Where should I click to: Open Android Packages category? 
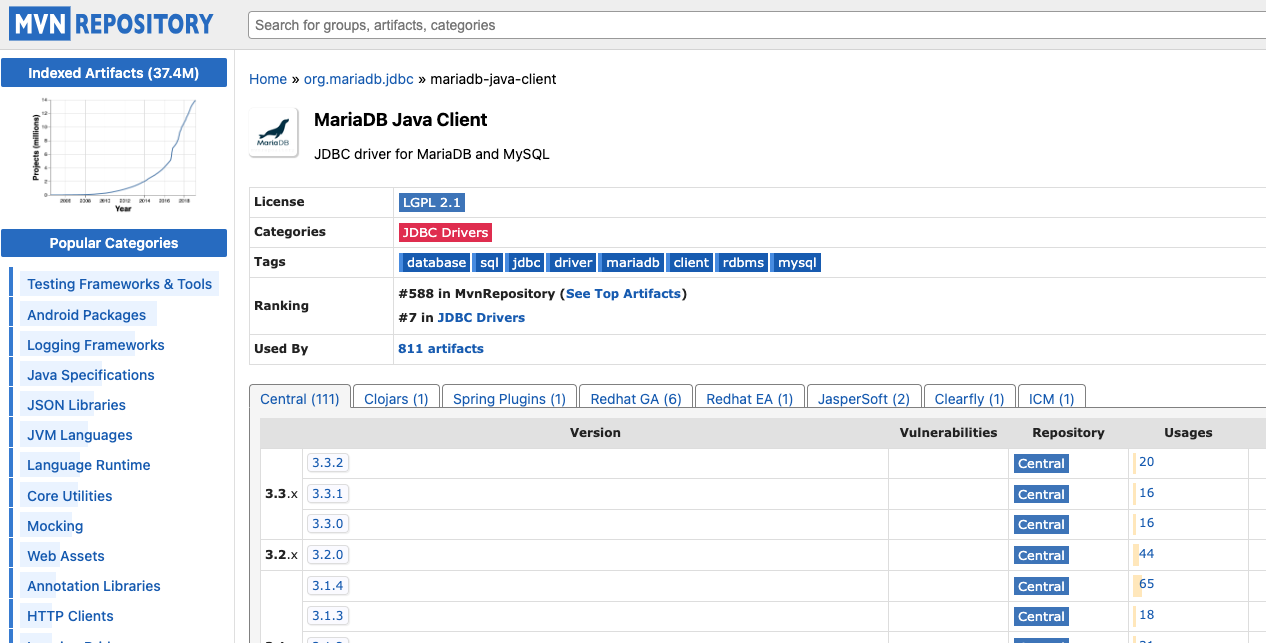(x=87, y=315)
